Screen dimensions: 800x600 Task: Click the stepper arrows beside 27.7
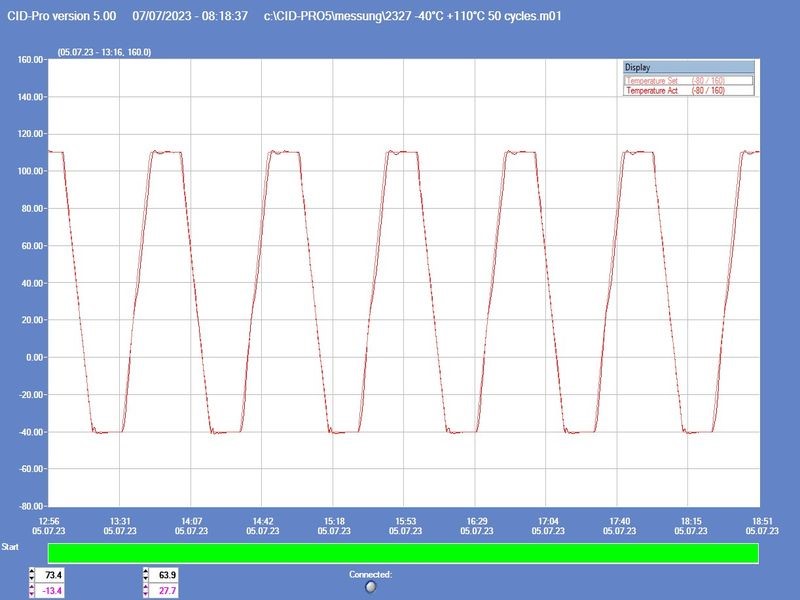pyautogui.click(x=146, y=591)
